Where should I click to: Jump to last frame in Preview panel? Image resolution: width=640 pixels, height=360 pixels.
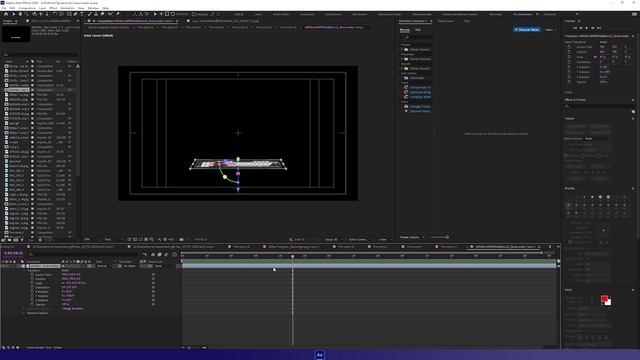pos(599,28)
